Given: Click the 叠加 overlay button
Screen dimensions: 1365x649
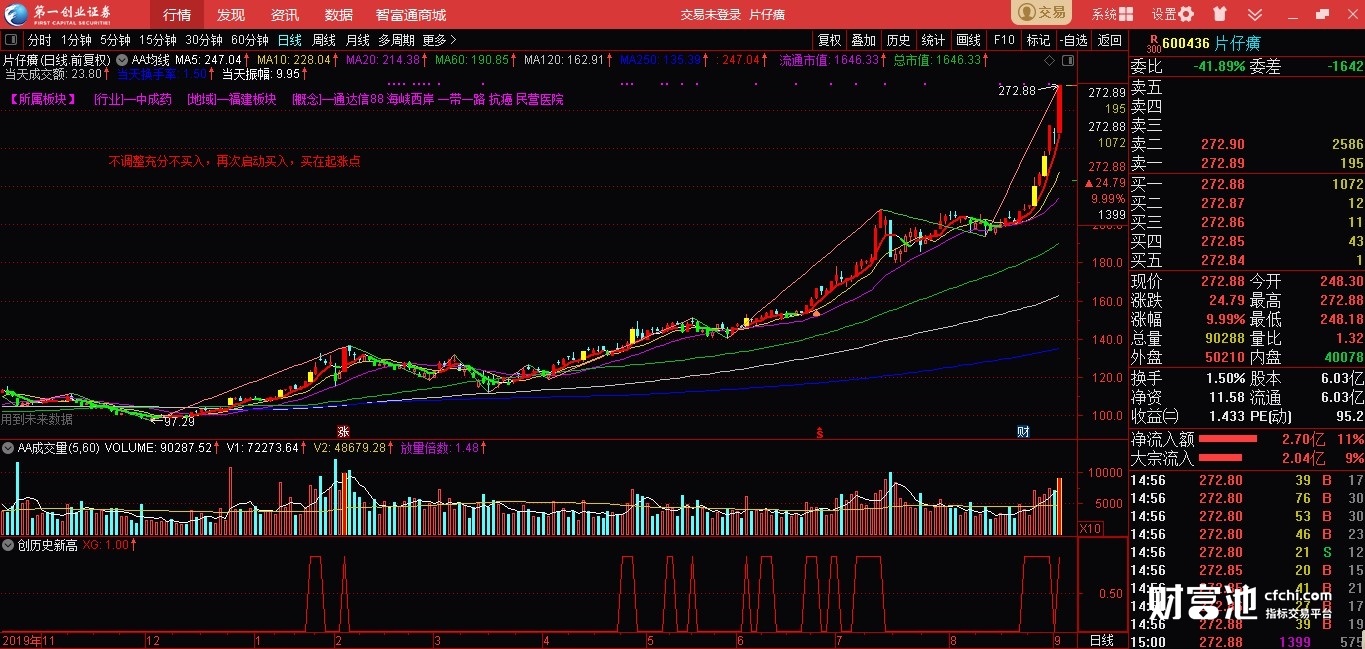Looking at the screenshot, I should [x=863, y=40].
